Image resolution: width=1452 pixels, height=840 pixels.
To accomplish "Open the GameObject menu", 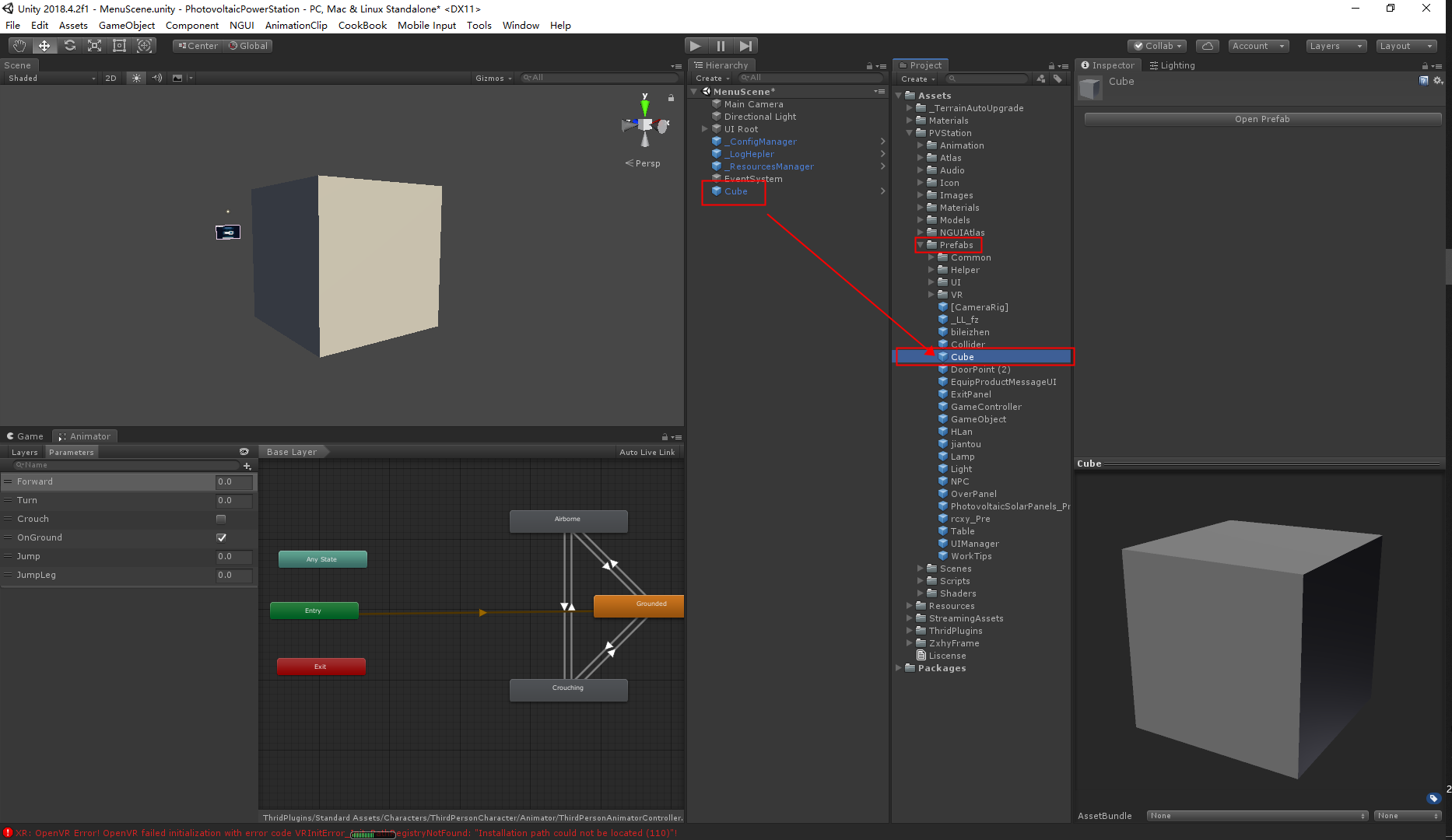I will (x=127, y=25).
